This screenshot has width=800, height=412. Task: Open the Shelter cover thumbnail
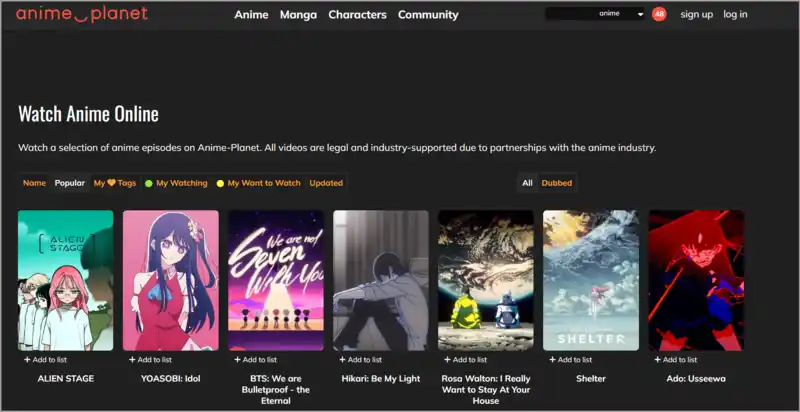591,280
